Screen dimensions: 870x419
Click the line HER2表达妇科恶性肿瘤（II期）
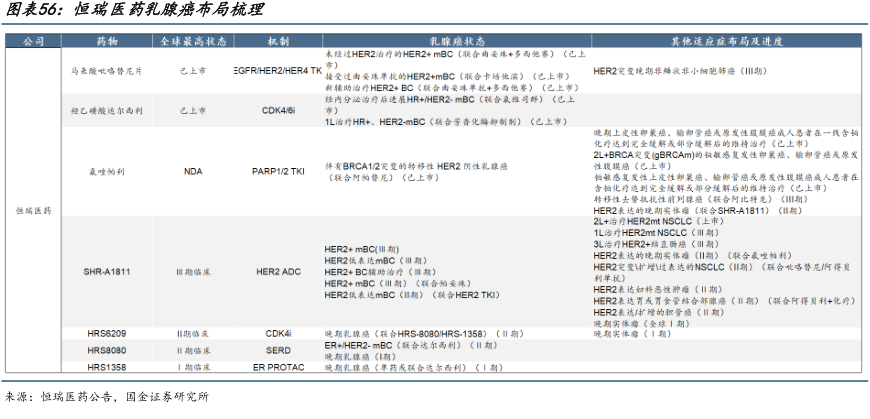(x=657, y=289)
